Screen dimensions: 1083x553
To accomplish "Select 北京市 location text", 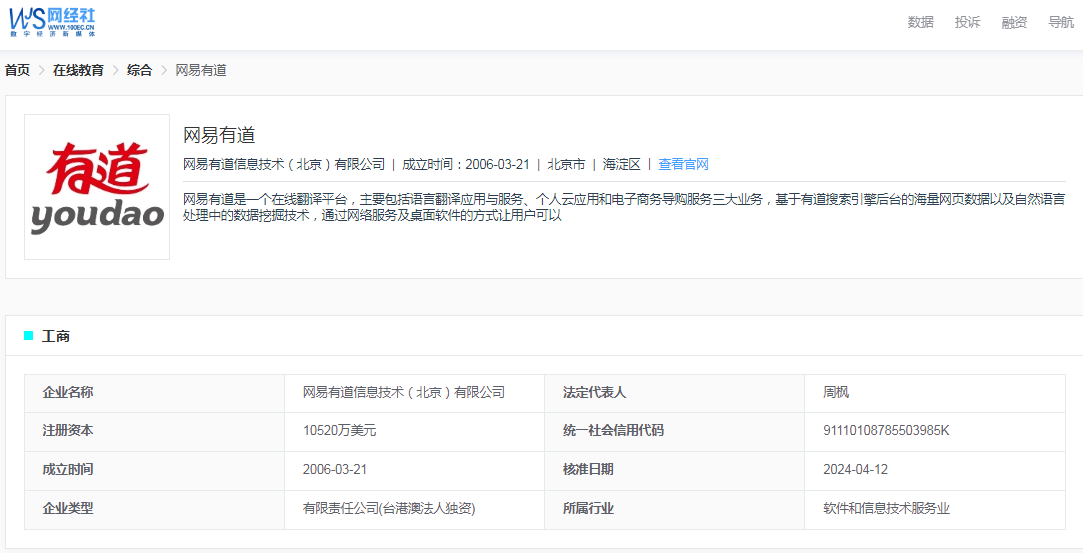I will click(566, 164).
